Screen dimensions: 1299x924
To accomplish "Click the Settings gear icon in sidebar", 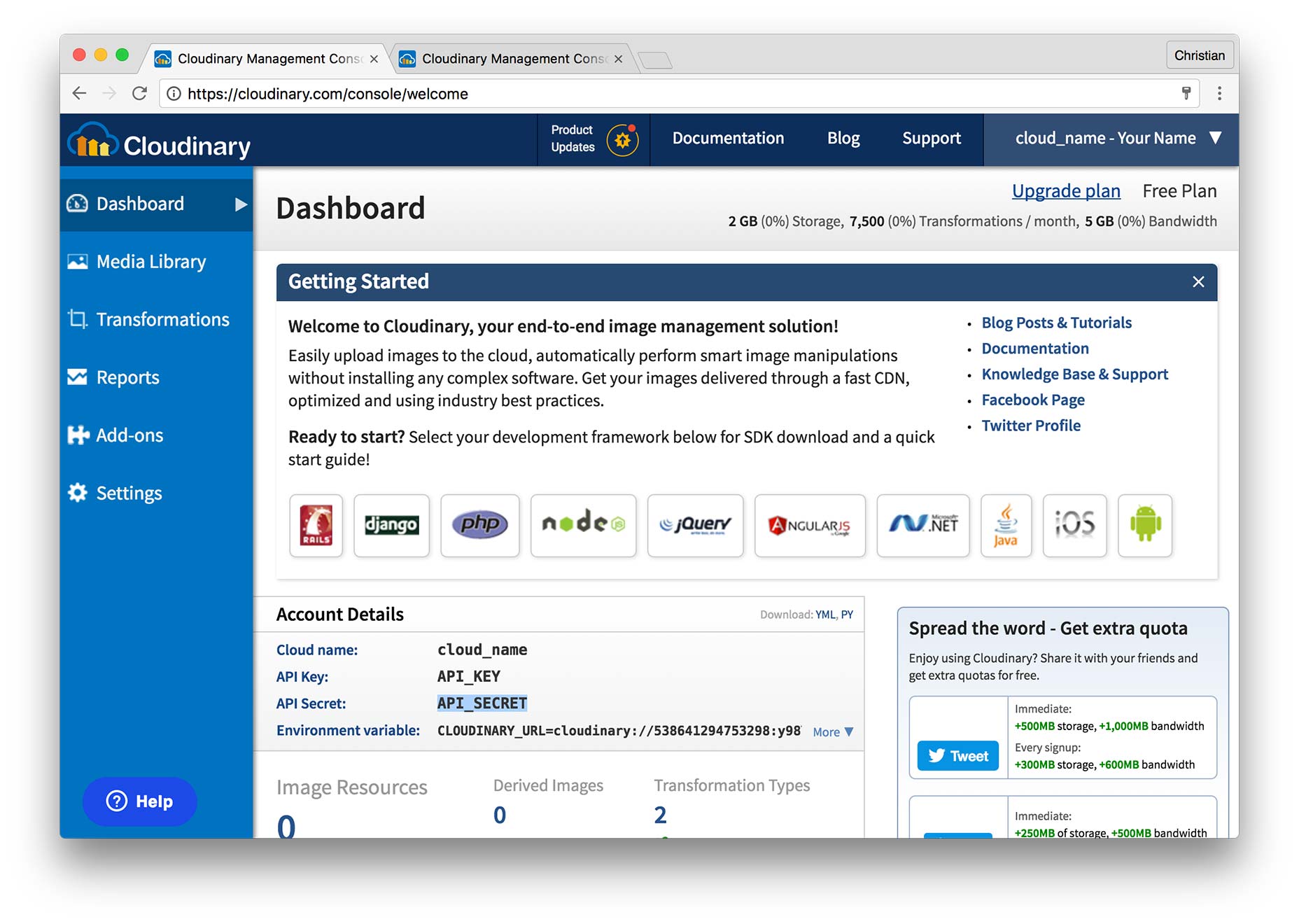I will tap(77, 493).
